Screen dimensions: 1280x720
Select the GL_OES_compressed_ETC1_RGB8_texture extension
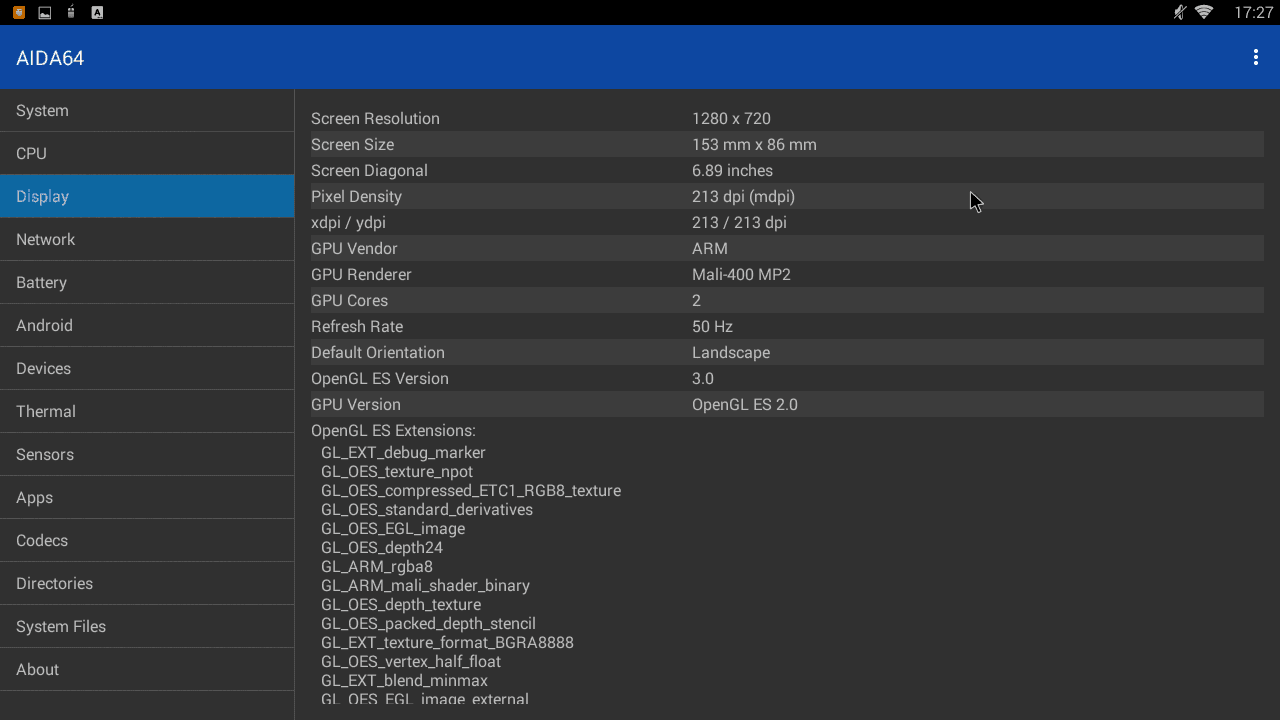[471, 491]
